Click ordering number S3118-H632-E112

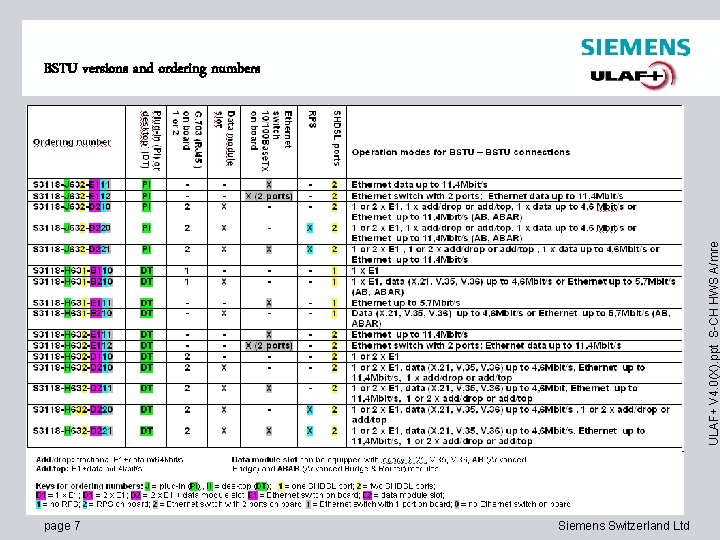[x=73, y=345]
